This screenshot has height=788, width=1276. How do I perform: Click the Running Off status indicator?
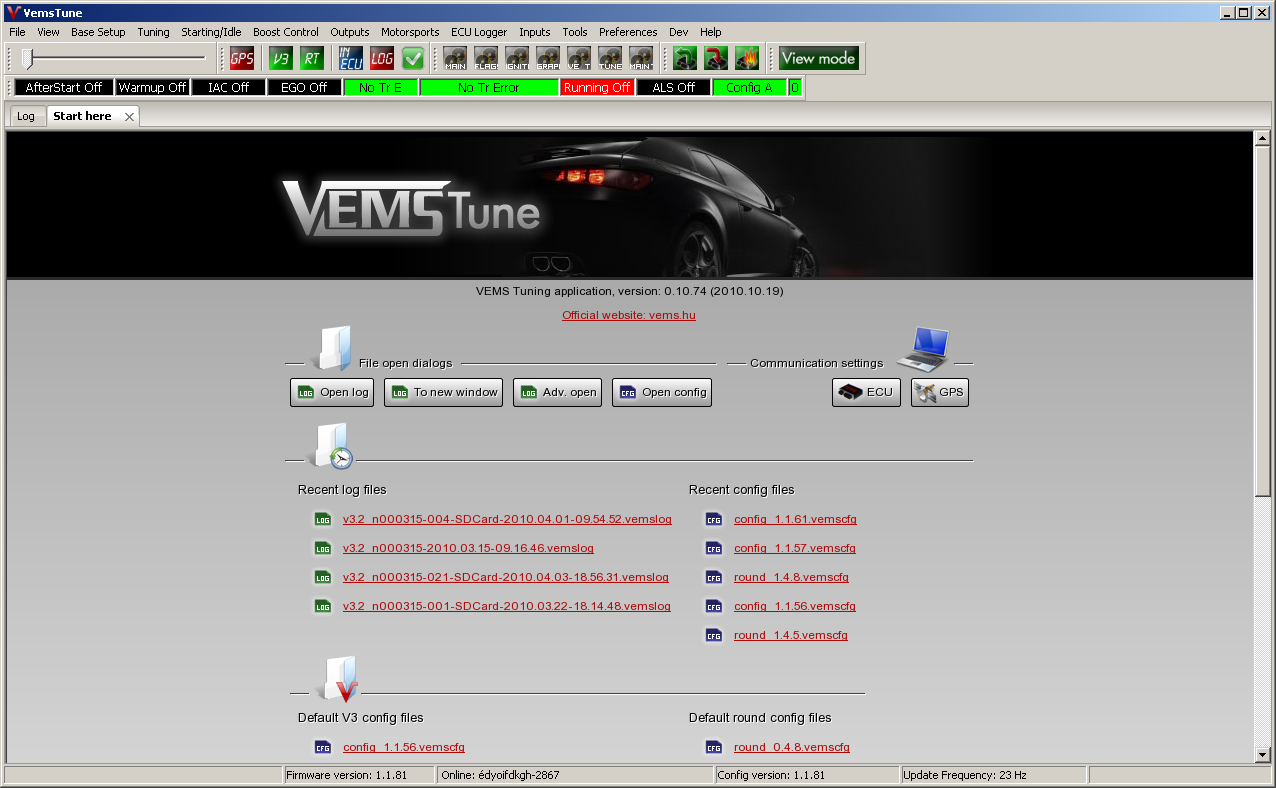[597, 88]
